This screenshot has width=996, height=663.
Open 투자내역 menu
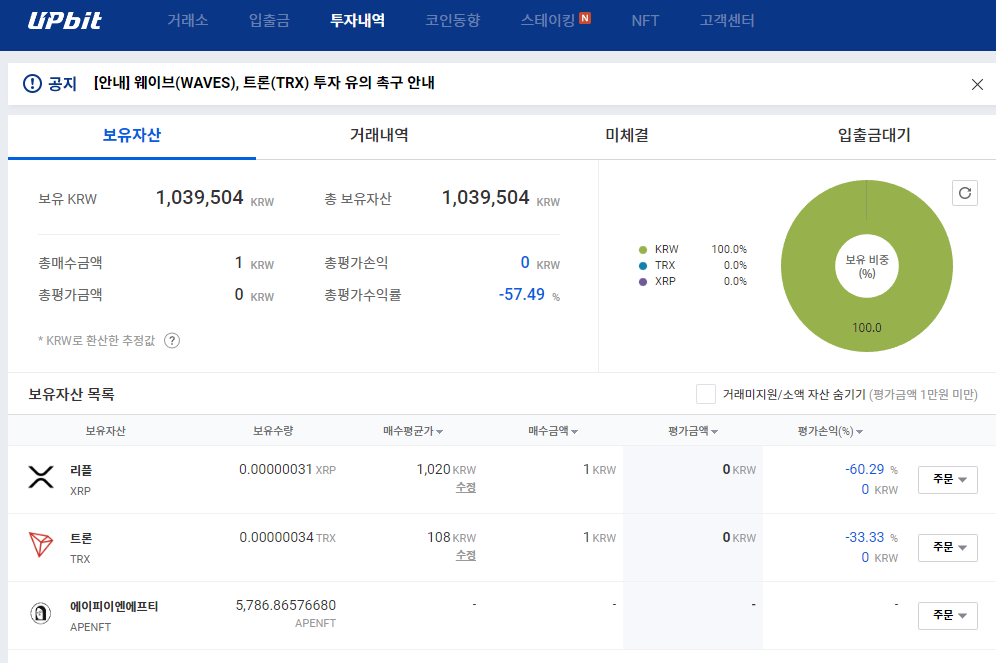(x=358, y=20)
